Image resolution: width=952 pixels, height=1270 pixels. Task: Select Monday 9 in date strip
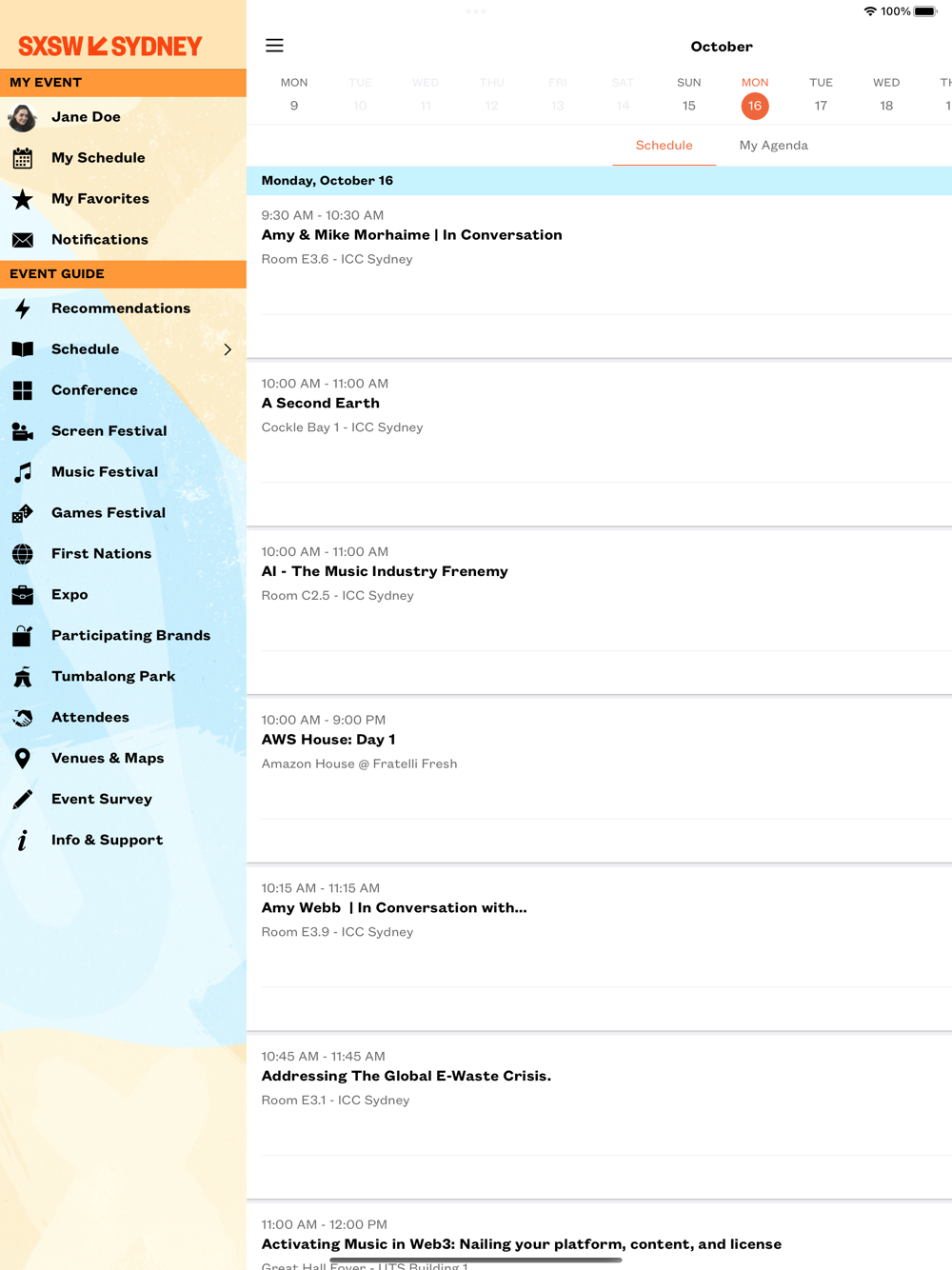tap(294, 94)
